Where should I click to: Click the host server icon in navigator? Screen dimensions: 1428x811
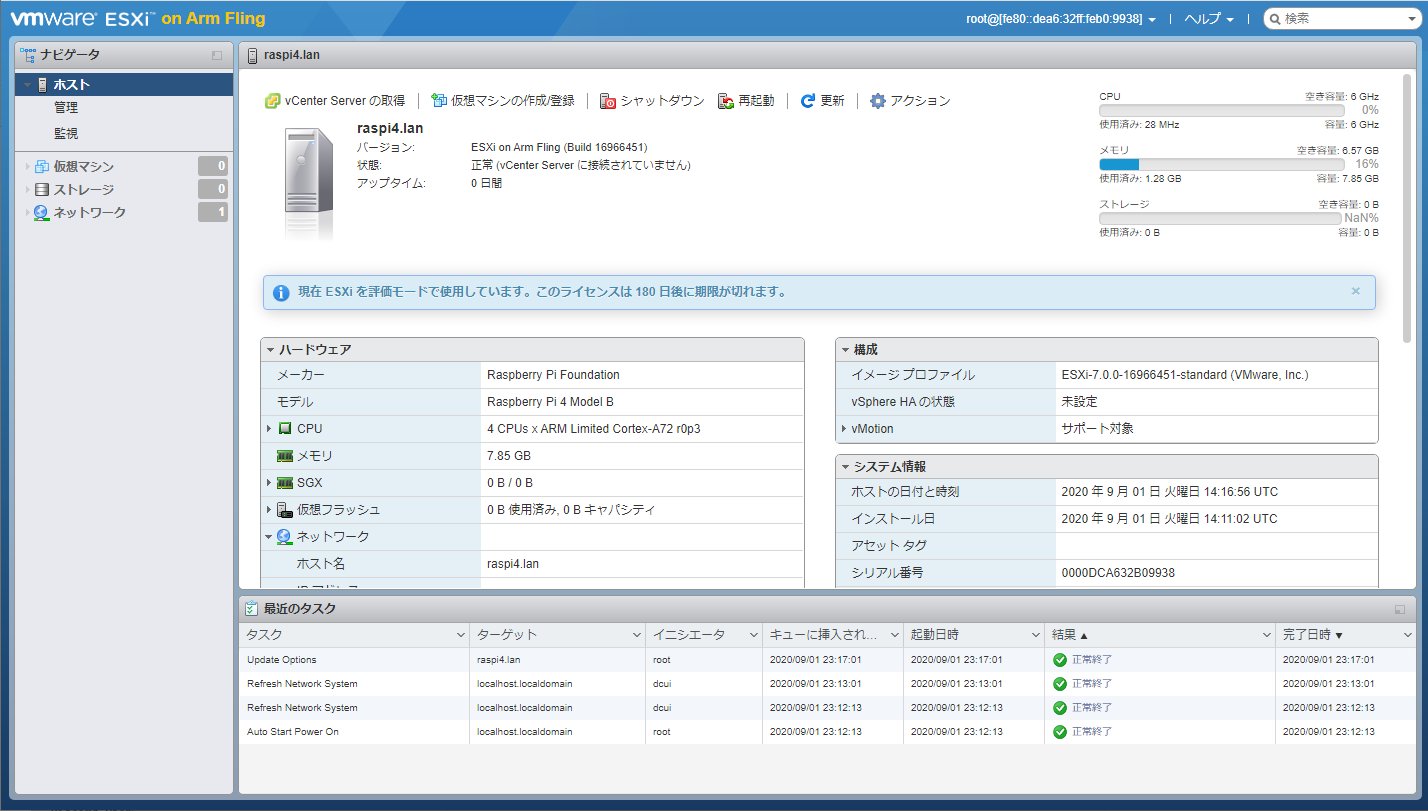pyautogui.click(x=42, y=85)
